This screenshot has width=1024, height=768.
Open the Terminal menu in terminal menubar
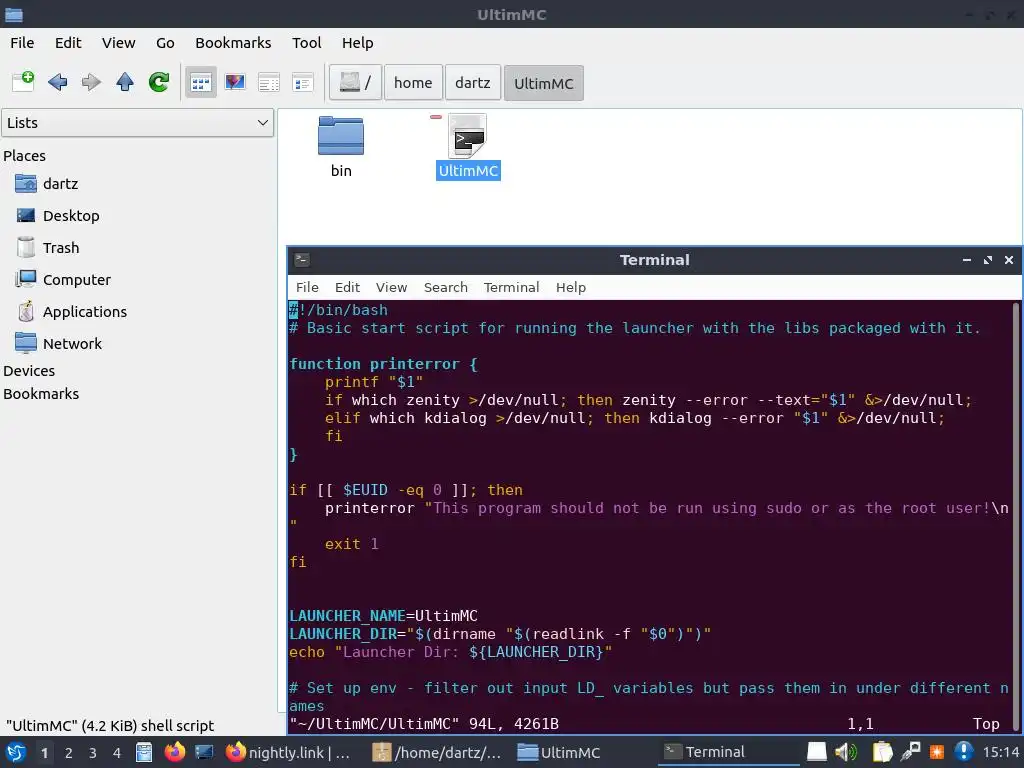click(x=511, y=287)
